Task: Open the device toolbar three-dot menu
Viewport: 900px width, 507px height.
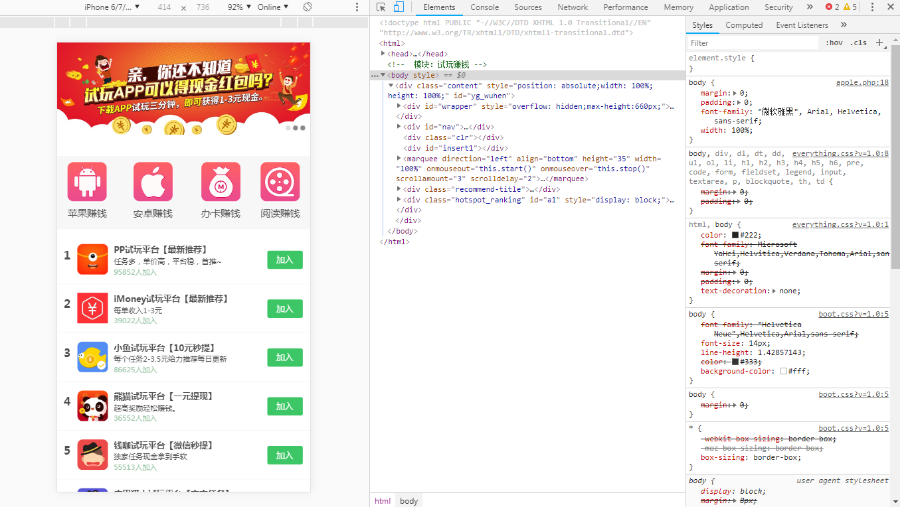Action: click(x=356, y=7)
